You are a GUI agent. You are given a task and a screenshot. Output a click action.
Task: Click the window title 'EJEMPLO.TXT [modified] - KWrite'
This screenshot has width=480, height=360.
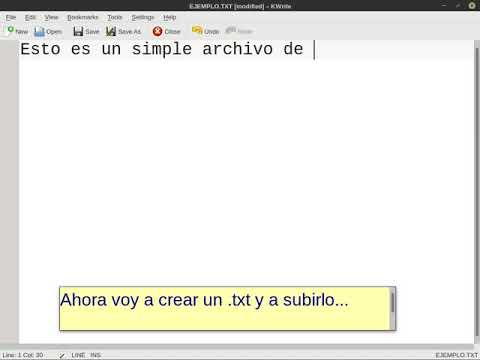pyautogui.click(x=240, y=6)
